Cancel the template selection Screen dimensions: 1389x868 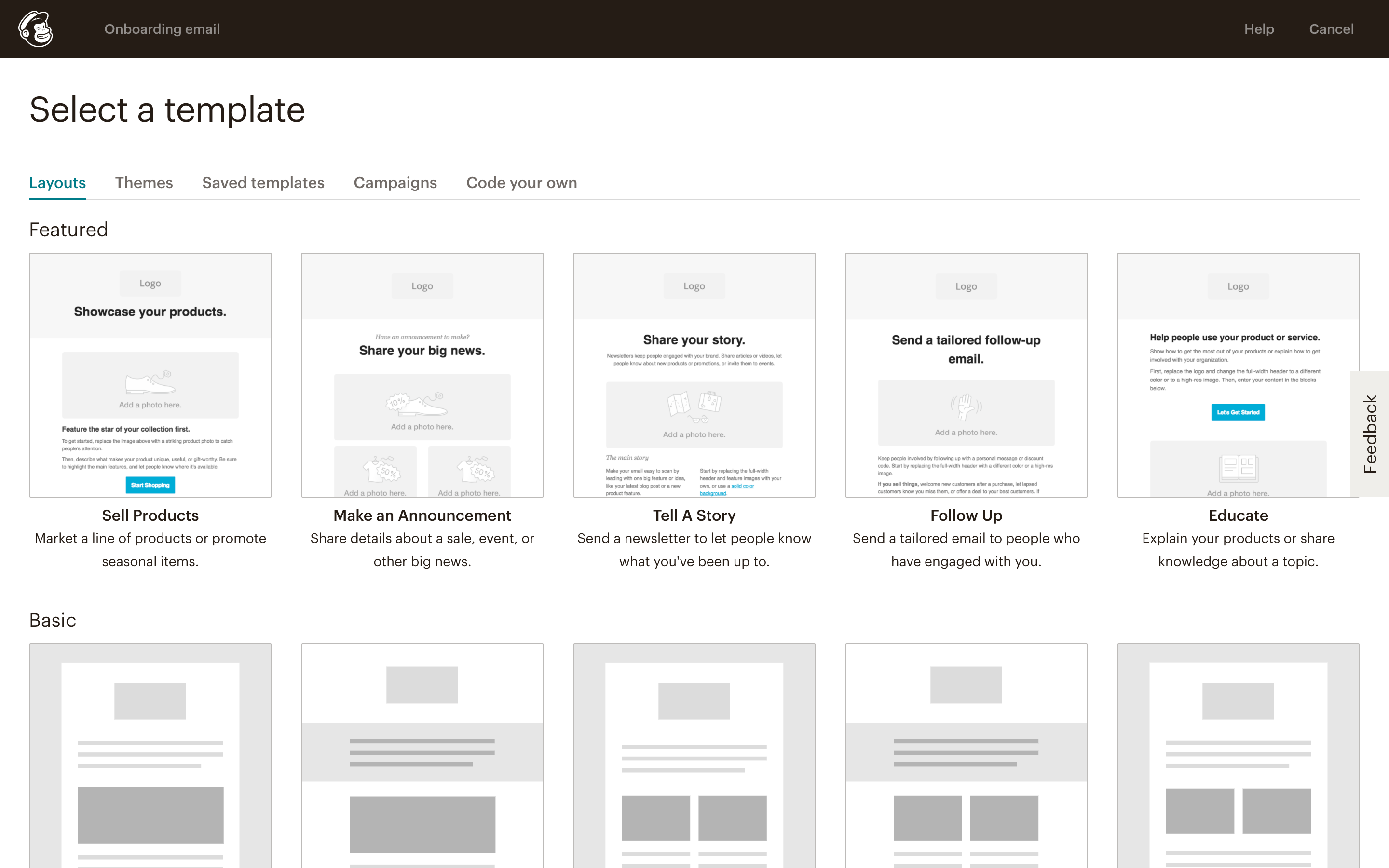tap(1331, 29)
